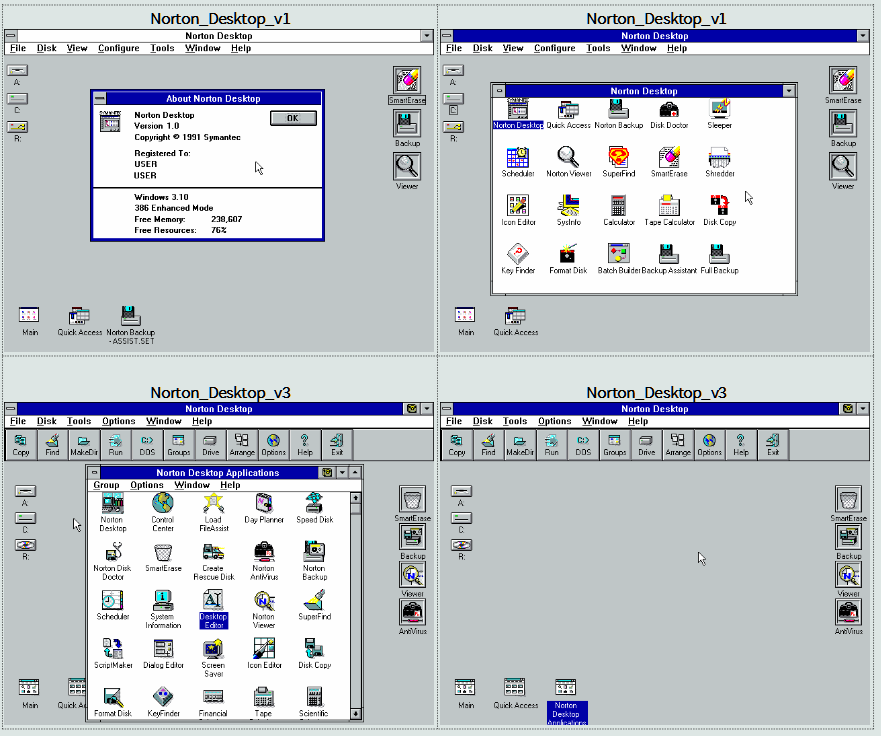
Task: Click scroll-up arrow in Norton Desktop Applications window
Action: (356, 498)
